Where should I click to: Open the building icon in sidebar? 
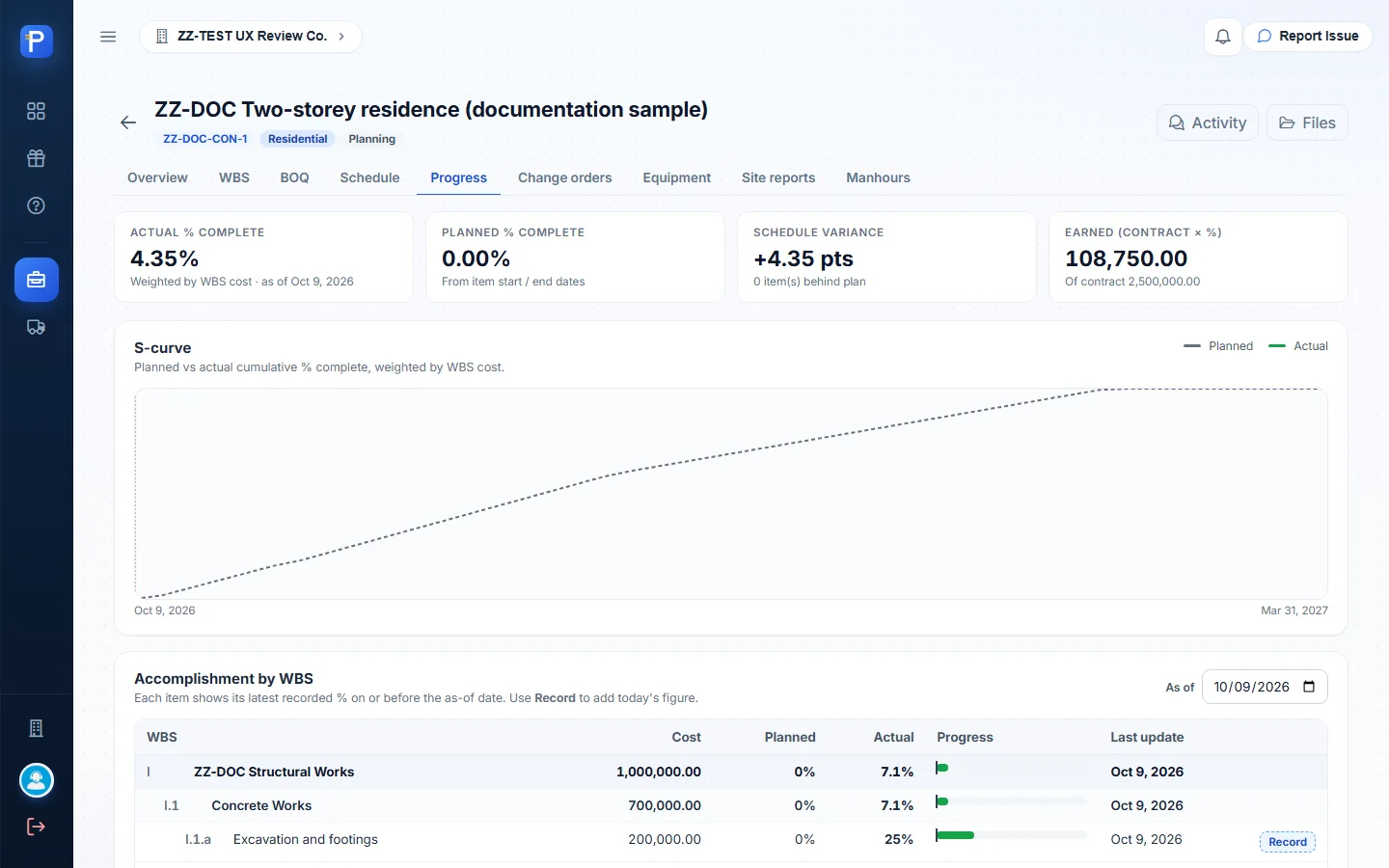(37, 728)
